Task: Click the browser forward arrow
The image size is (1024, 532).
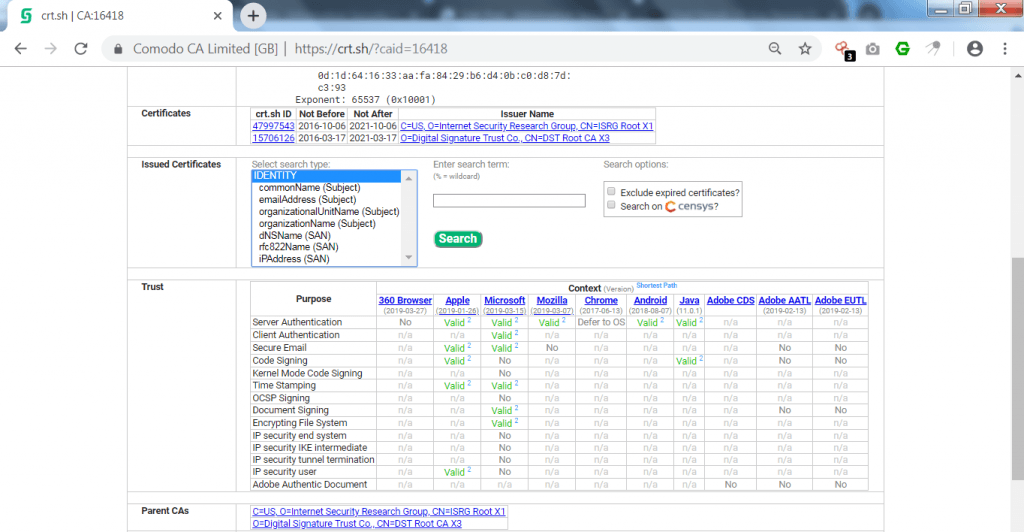Action: (50, 49)
